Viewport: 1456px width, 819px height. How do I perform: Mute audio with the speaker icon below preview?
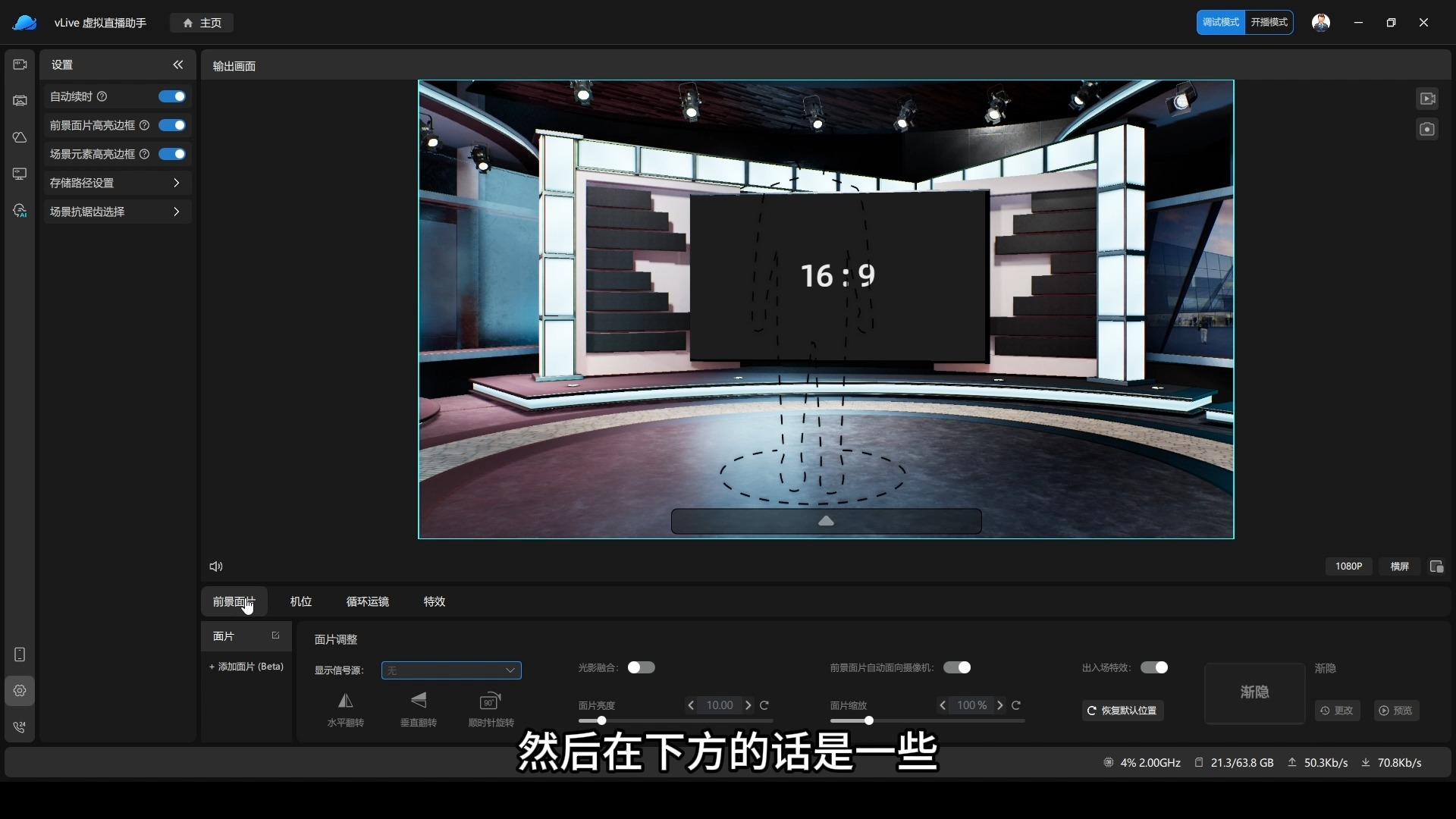click(215, 566)
